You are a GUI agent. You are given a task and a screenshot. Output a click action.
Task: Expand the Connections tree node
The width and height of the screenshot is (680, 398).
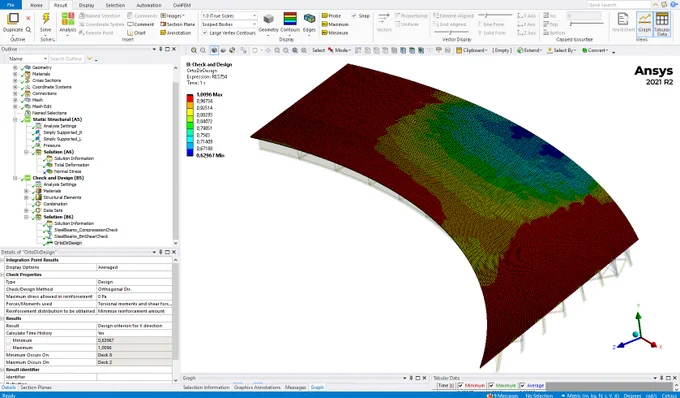click(x=15, y=93)
